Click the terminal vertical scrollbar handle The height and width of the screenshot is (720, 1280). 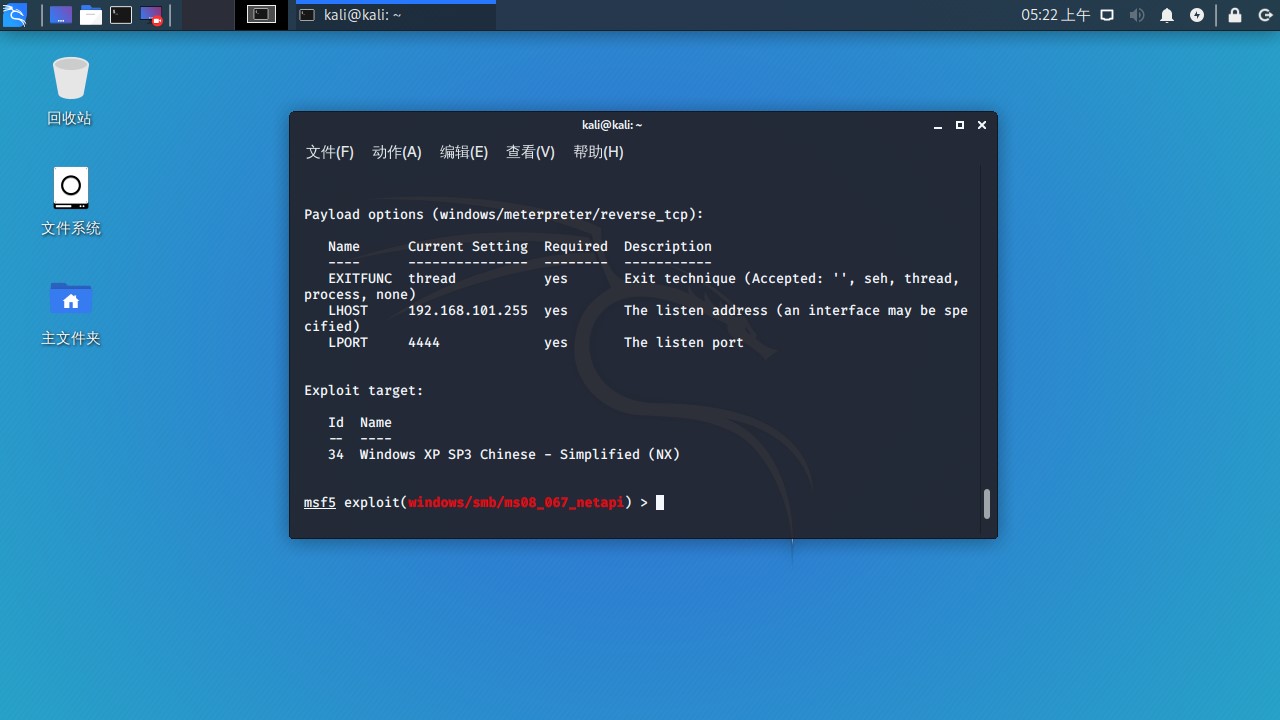(986, 504)
